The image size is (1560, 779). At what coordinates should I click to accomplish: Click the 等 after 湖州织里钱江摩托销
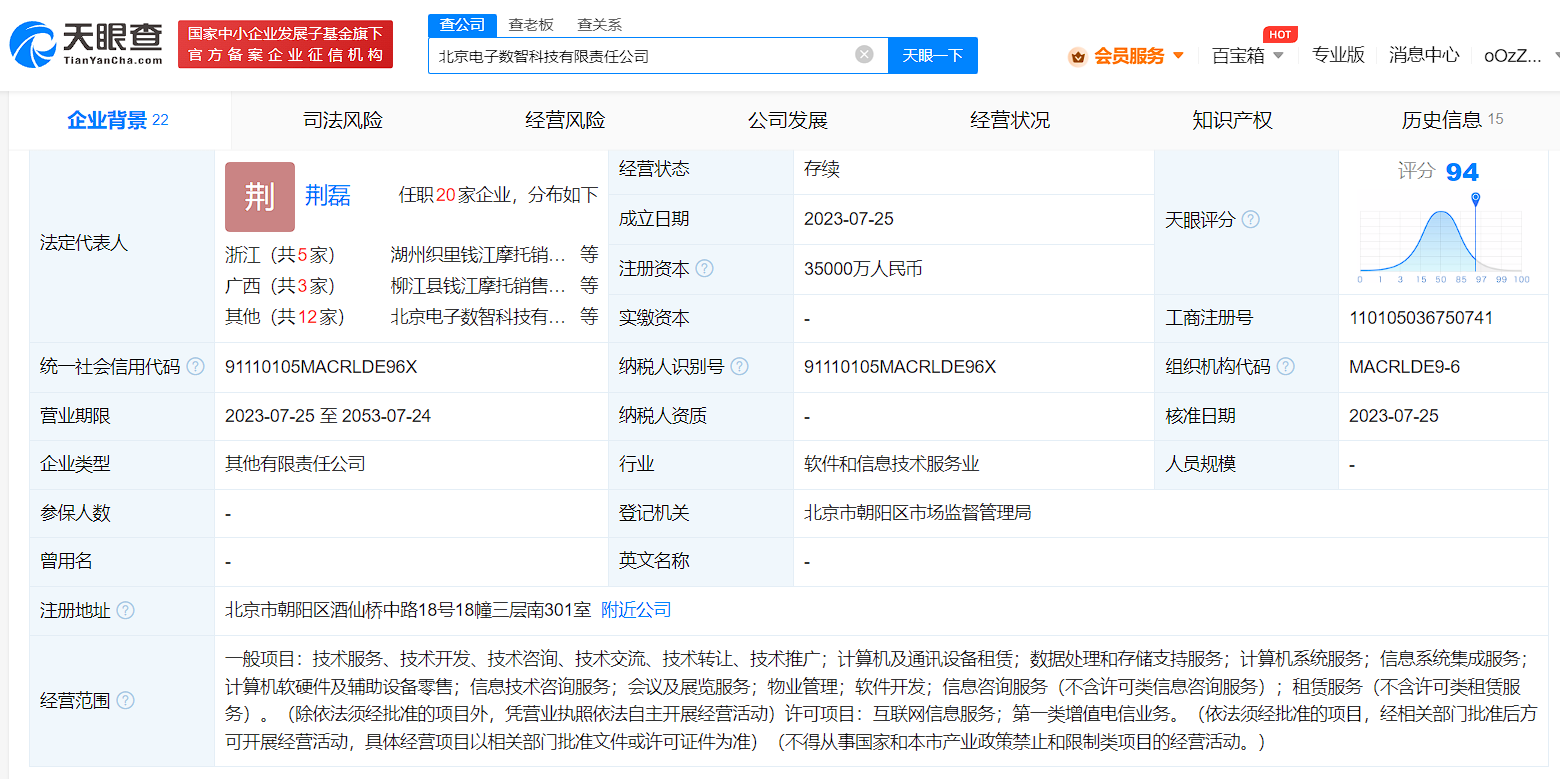[x=589, y=255]
